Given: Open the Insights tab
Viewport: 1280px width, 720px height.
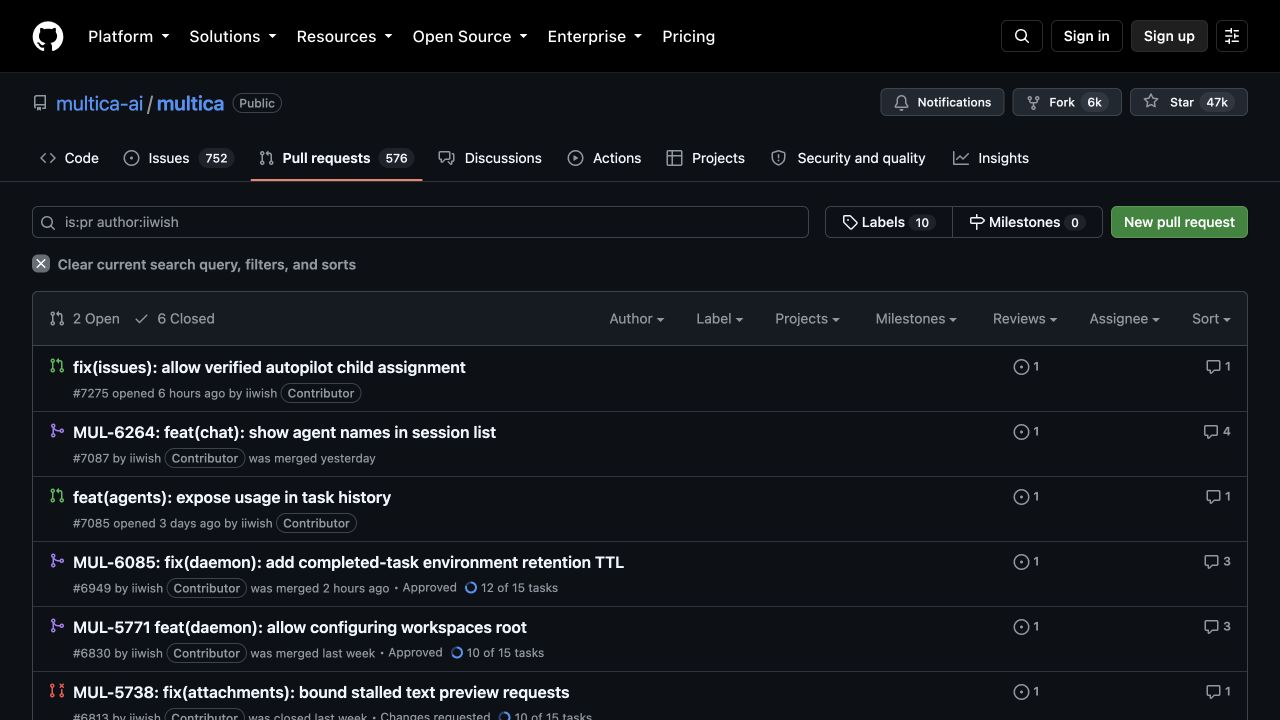Looking at the screenshot, I should click(991, 158).
